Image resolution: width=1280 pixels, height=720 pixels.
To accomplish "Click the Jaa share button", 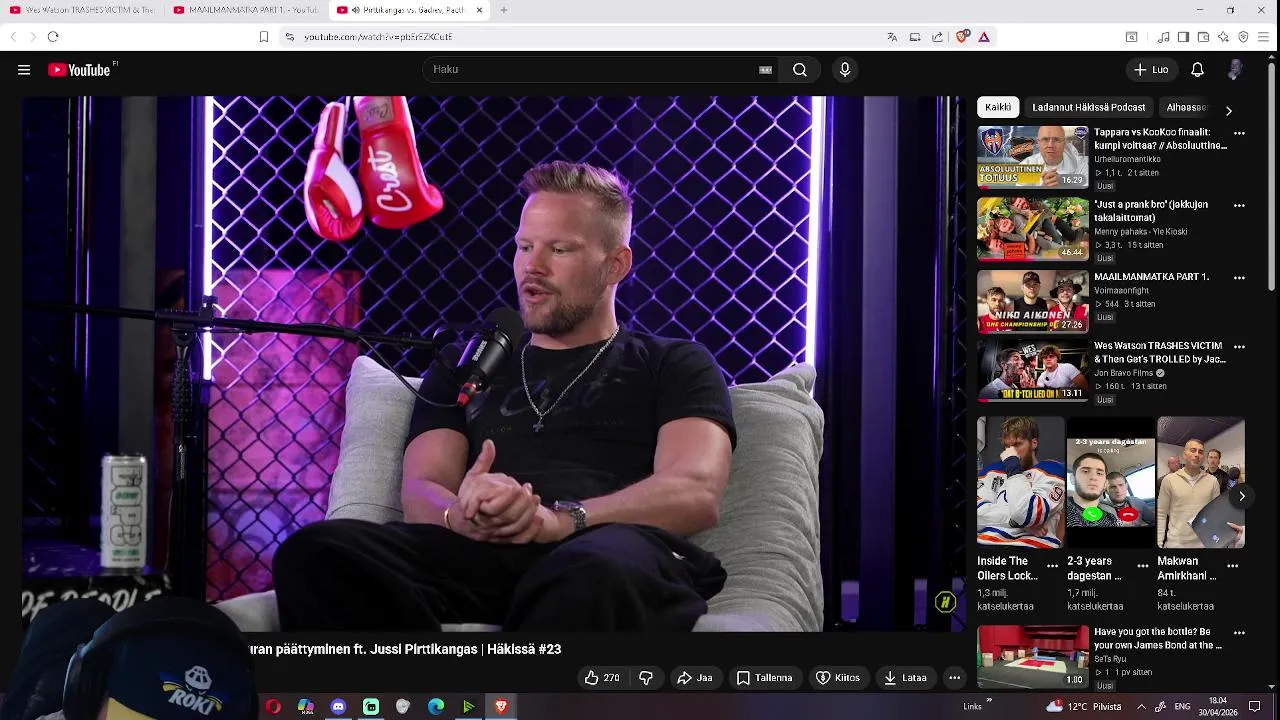I will click(695, 678).
